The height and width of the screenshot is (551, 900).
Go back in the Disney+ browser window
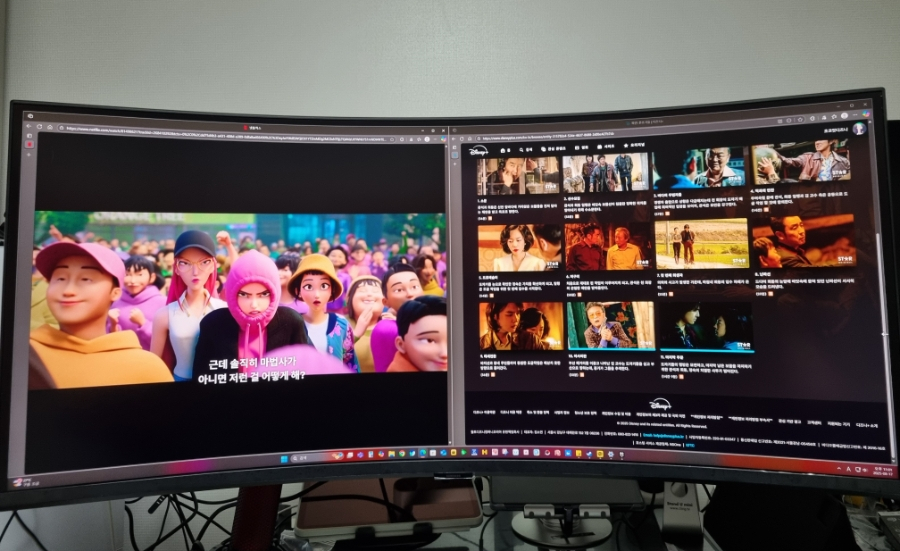pos(453,138)
